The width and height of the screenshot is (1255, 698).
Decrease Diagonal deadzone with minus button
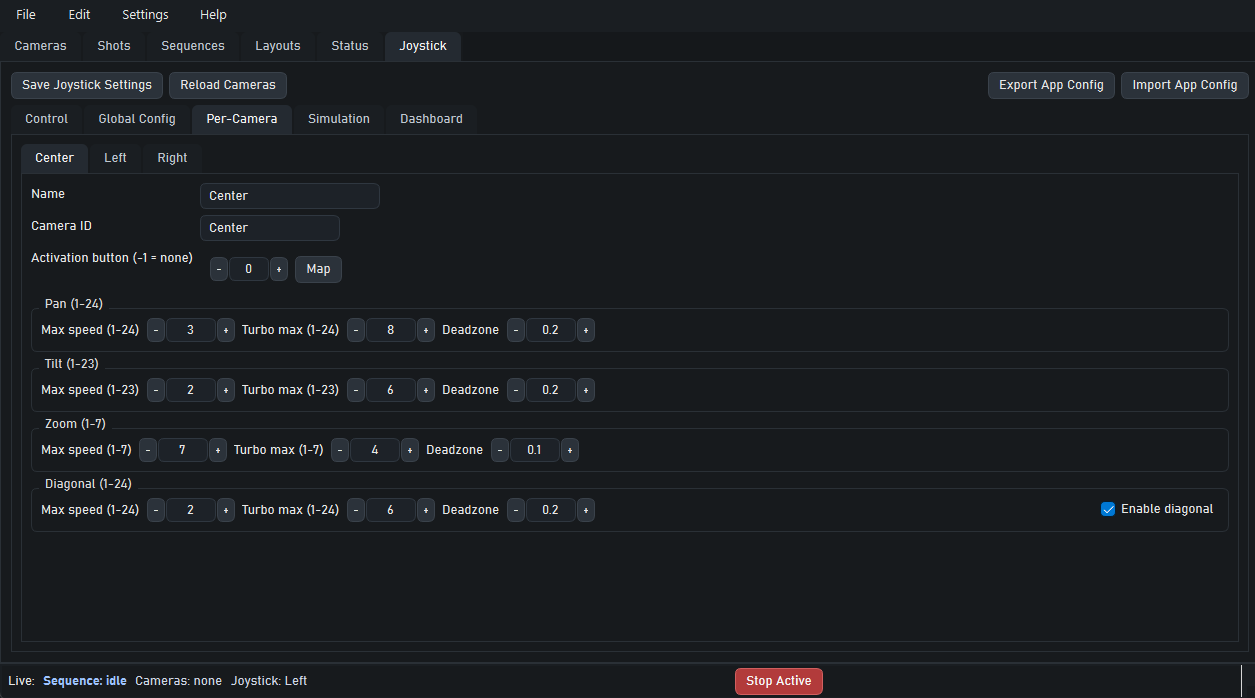click(x=516, y=510)
